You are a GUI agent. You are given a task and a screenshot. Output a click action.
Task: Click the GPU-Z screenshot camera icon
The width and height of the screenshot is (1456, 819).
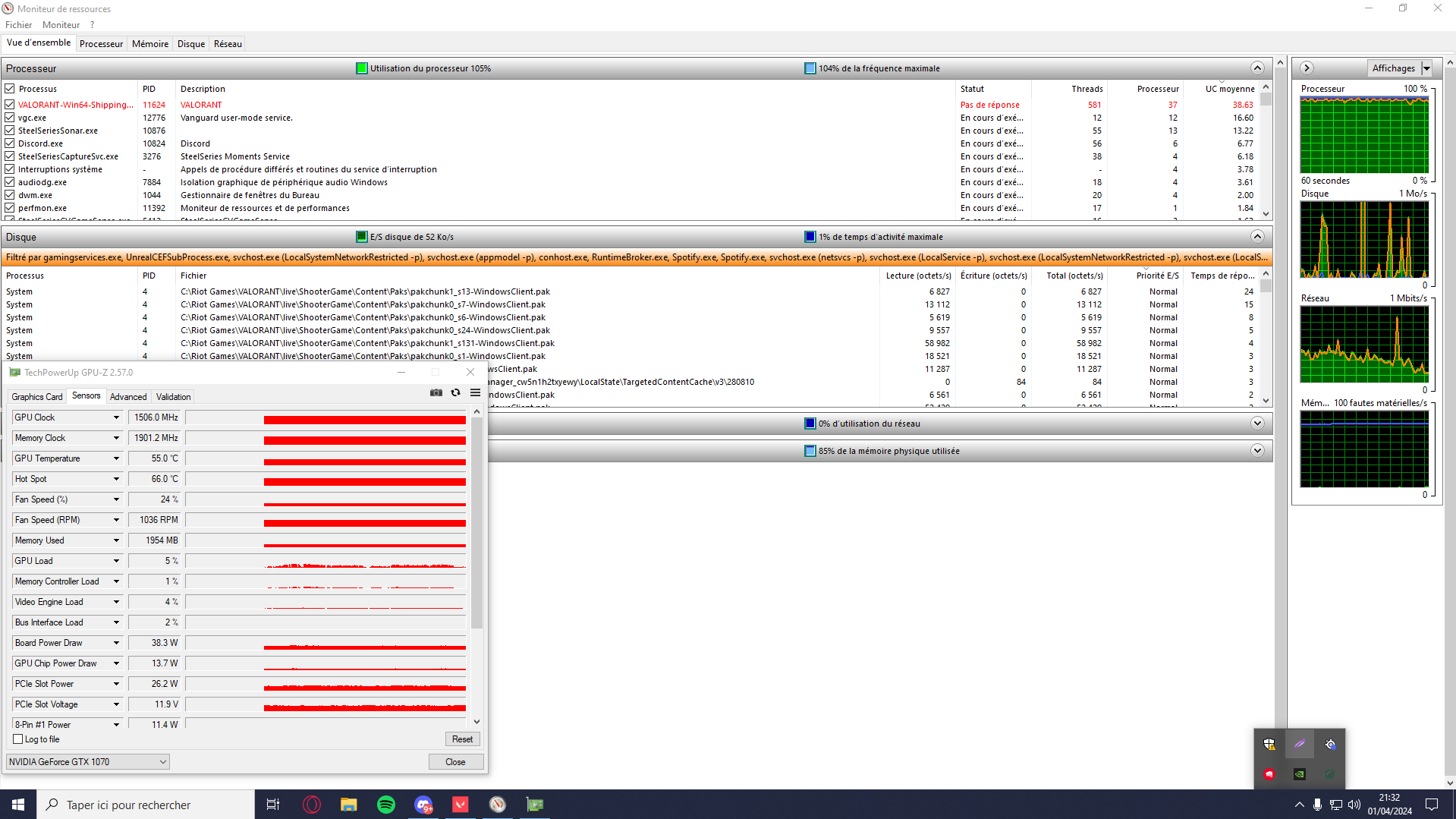[x=436, y=392]
